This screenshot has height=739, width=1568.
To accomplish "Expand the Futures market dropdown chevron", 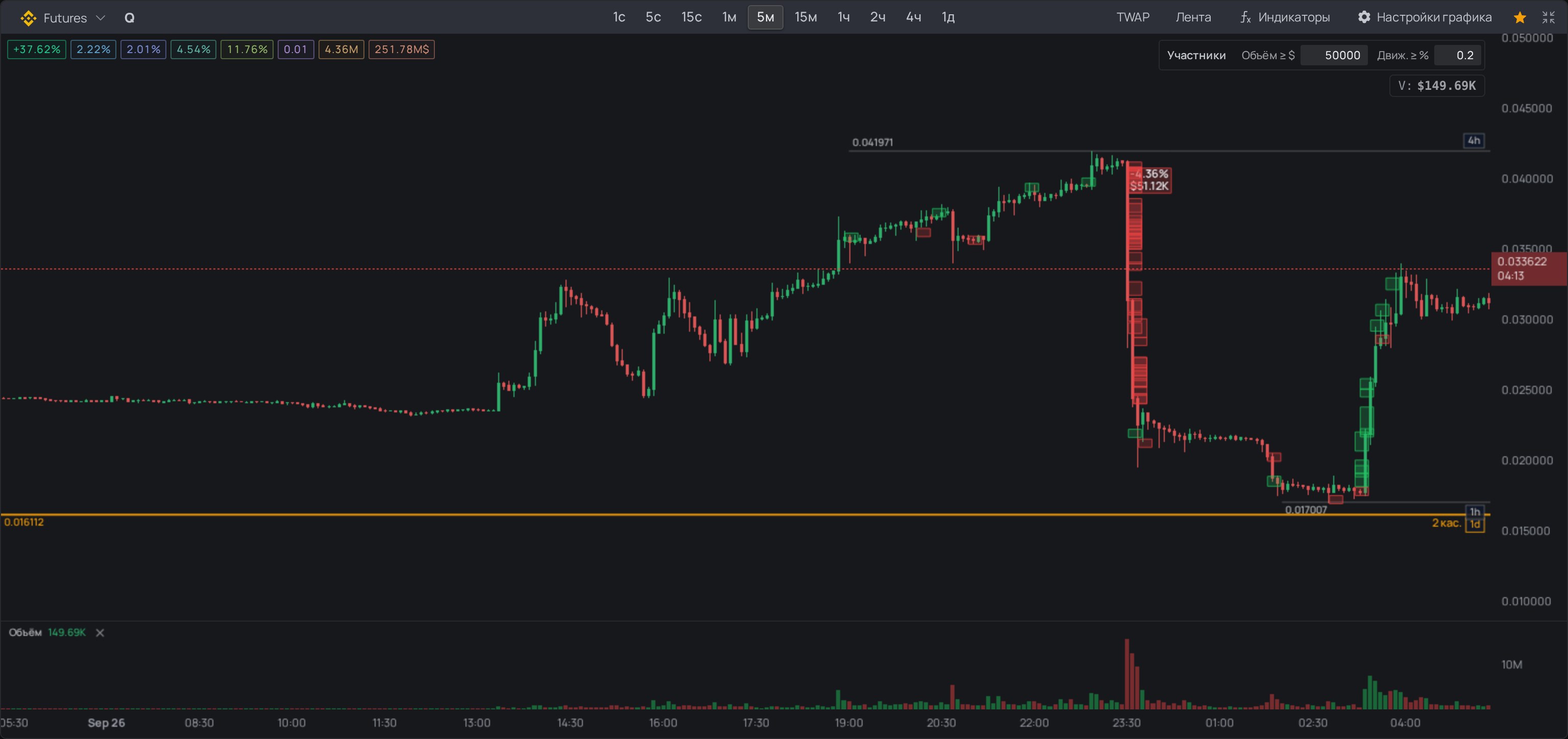I will (101, 18).
